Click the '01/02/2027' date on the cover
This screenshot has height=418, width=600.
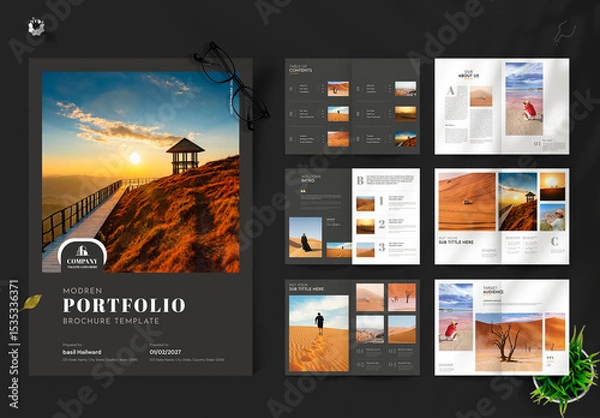165,352
